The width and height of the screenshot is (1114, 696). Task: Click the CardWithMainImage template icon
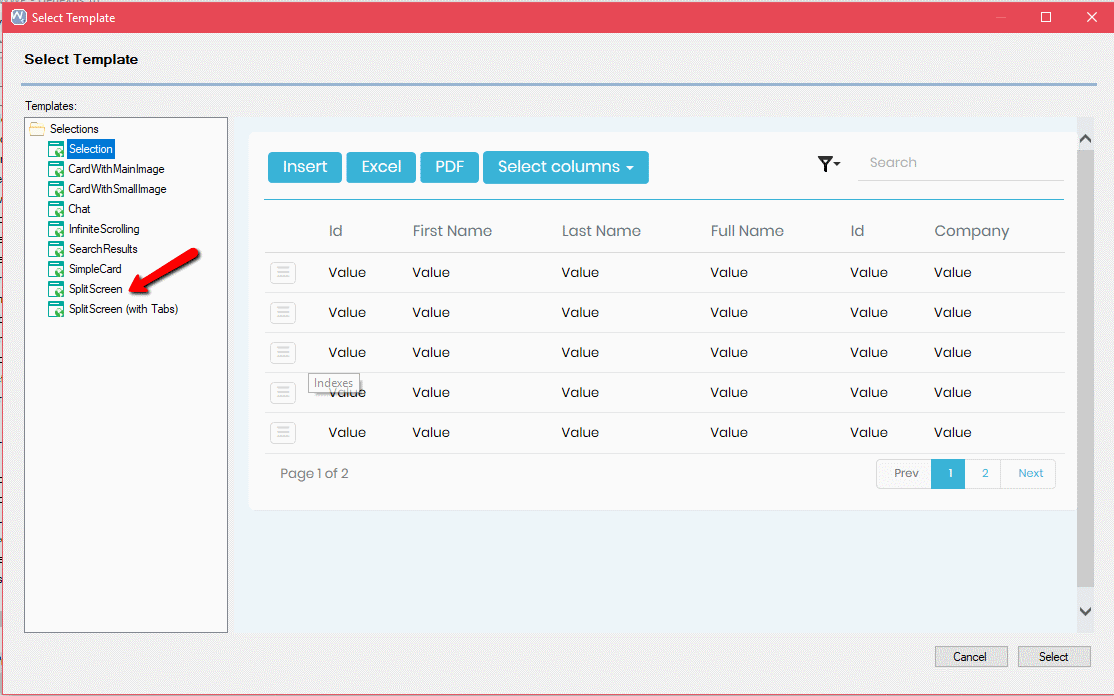(x=56, y=169)
